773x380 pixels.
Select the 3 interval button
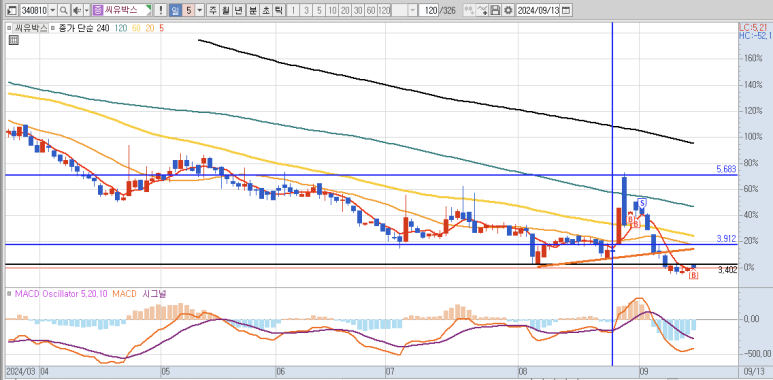point(306,10)
